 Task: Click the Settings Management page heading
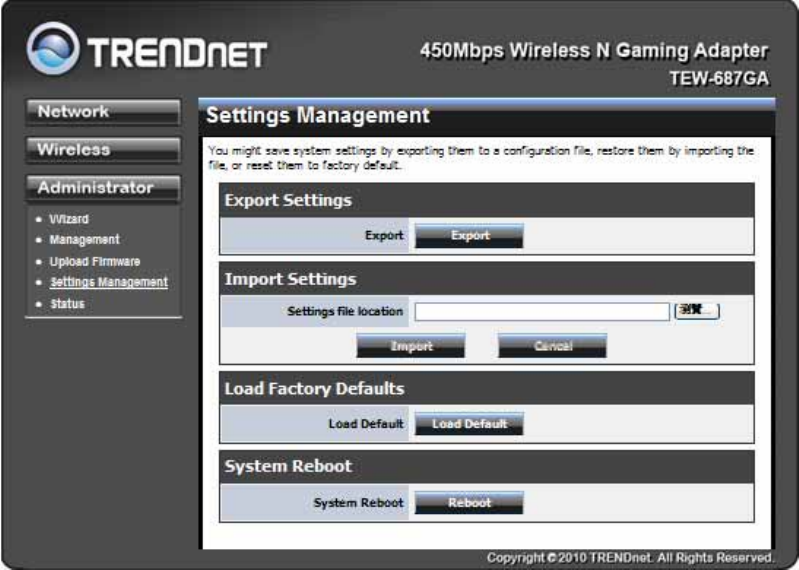[318, 115]
